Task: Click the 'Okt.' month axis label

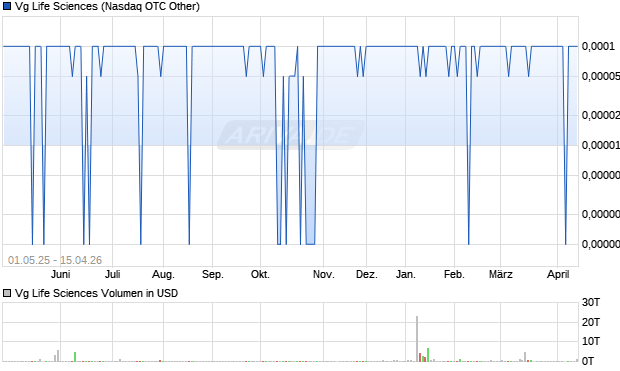Action: (x=260, y=274)
